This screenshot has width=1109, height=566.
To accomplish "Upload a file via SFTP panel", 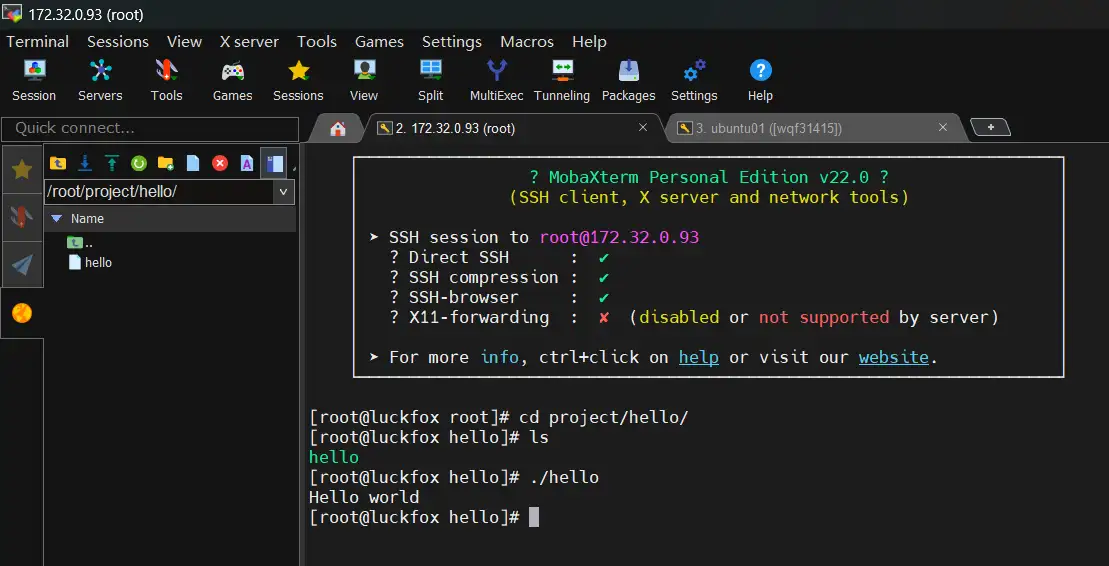I will click(x=112, y=163).
